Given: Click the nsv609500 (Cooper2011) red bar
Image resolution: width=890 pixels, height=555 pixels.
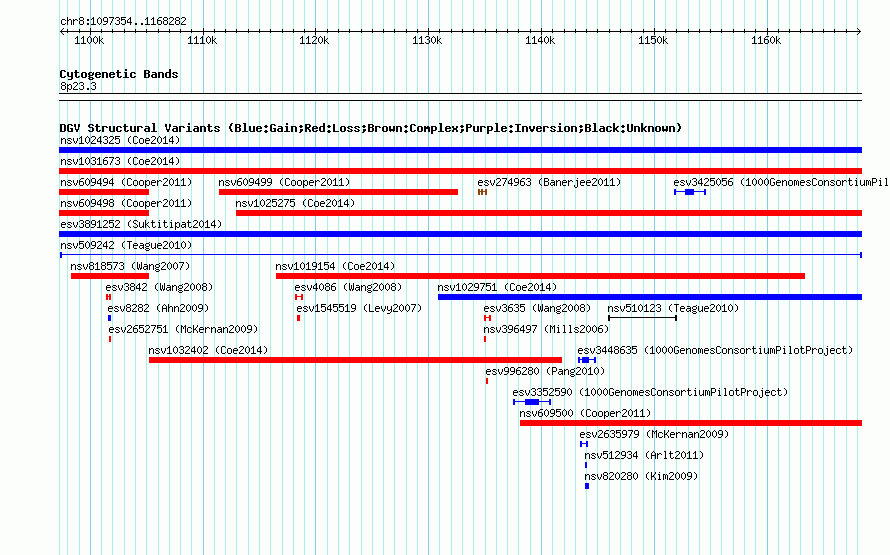Looking at the screenshot, I should pos(691,423).
